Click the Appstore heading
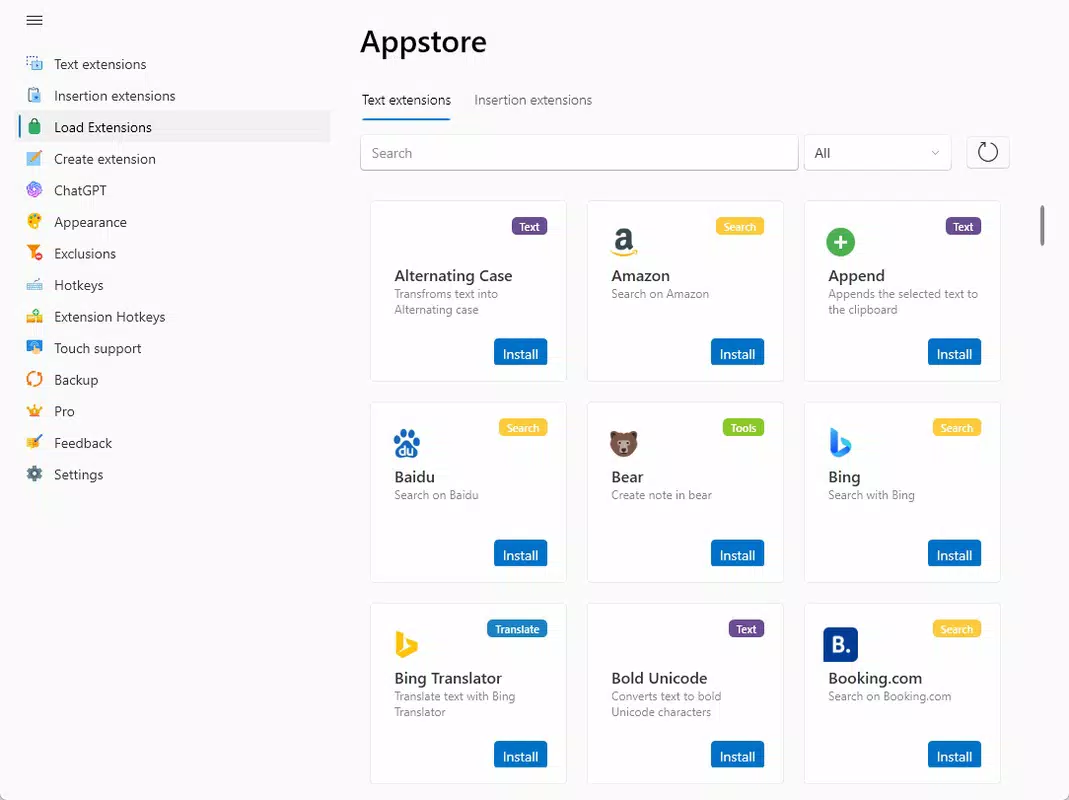This screenshot has width=1069, height=800. click(x=423, y=42)
